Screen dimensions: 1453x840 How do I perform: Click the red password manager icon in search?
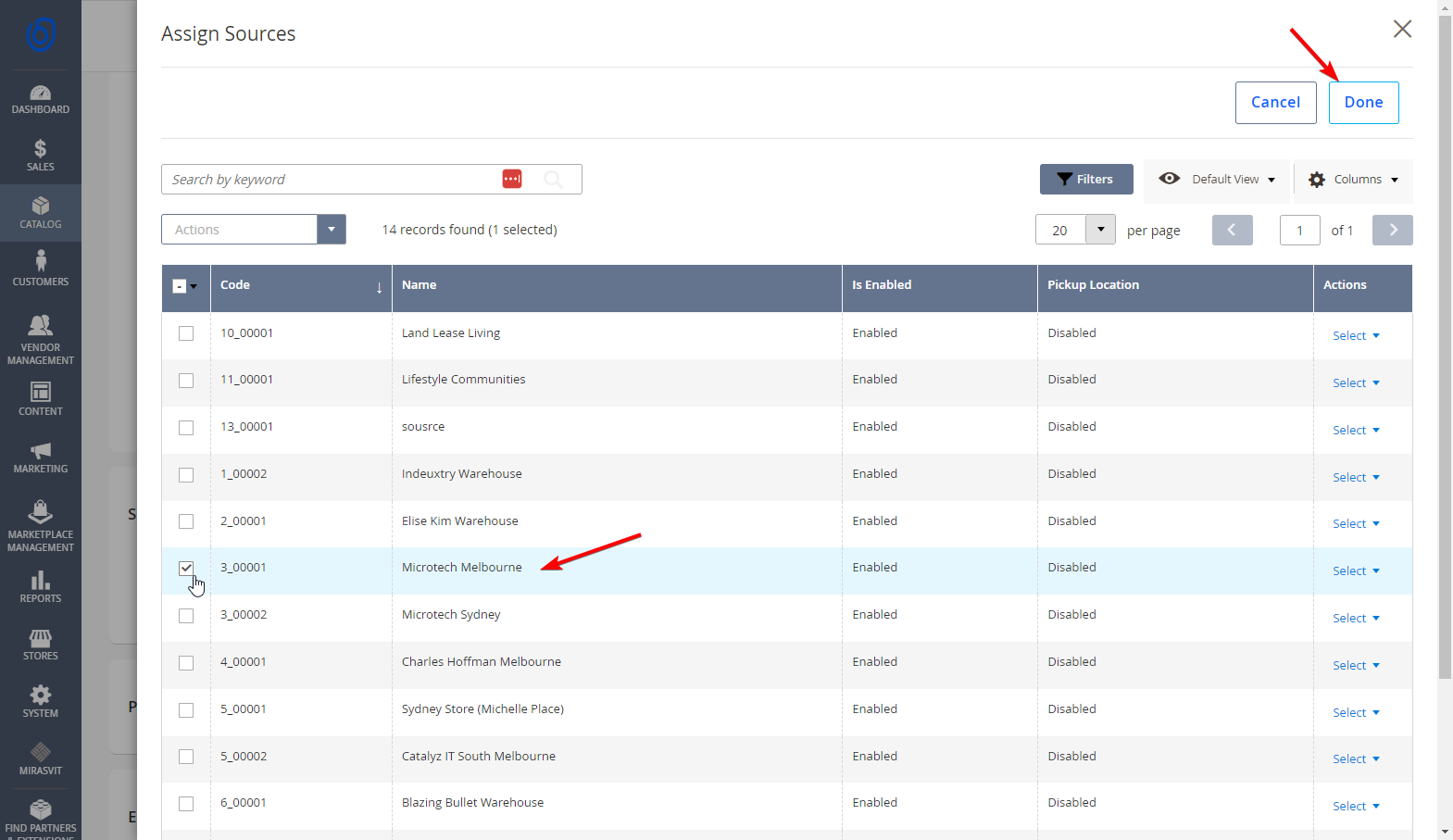click(x=512, y=179)
